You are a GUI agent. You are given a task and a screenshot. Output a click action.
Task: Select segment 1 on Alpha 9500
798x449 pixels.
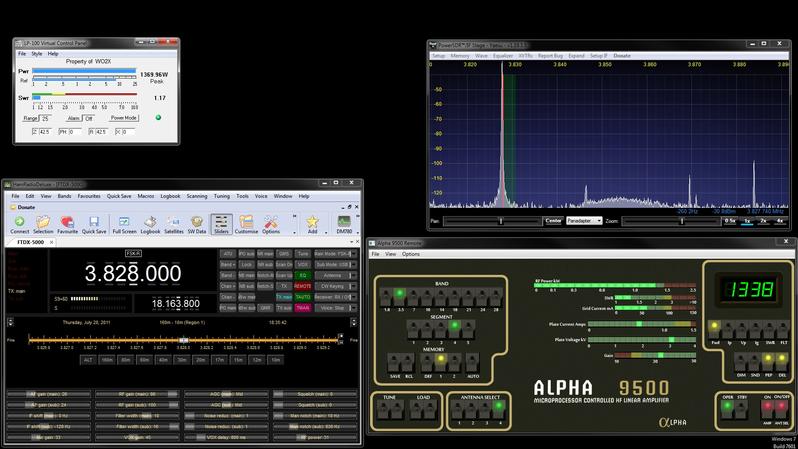413,329
